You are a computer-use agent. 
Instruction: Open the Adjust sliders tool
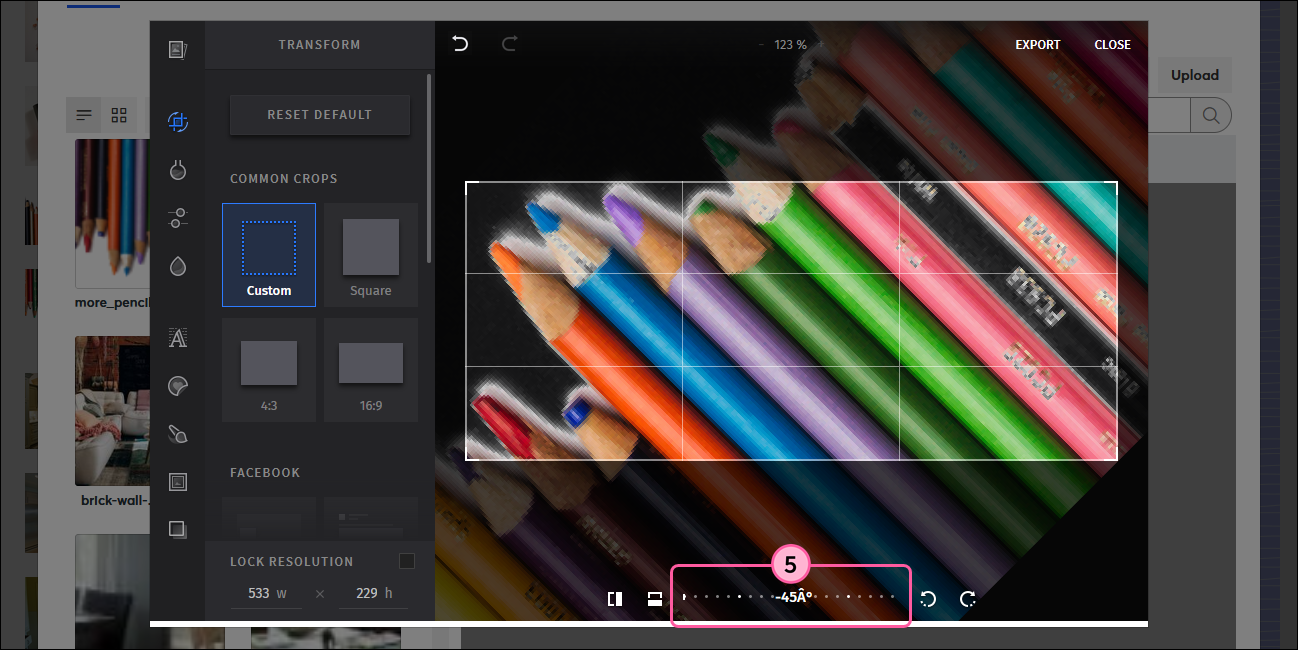[x=178, y=218]
